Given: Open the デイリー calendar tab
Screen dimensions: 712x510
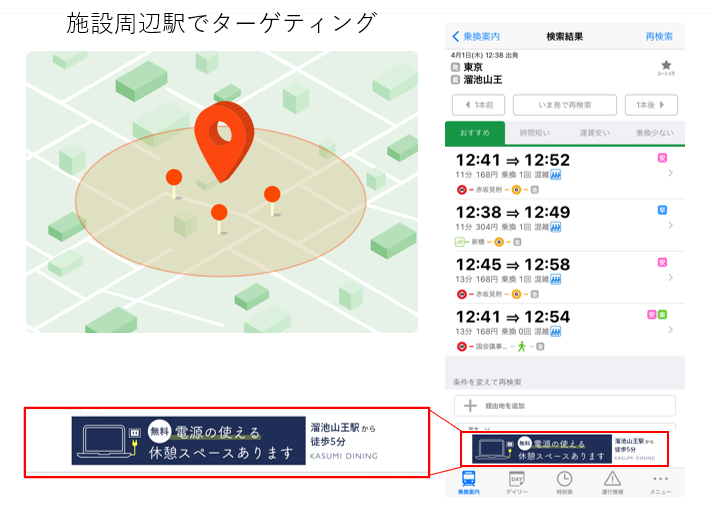Looking at the screenshot, I should click(517, 482).
